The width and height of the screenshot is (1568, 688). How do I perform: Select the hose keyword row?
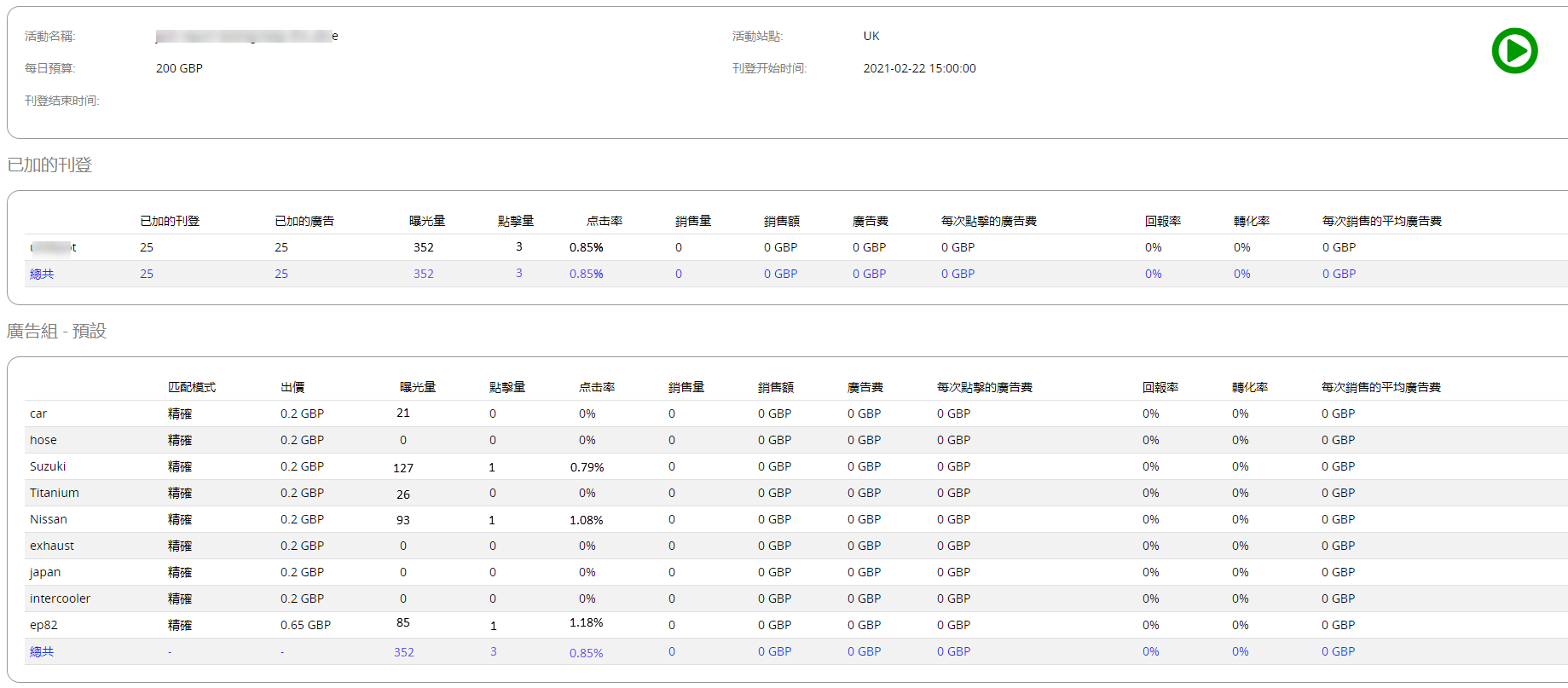pyautogui.click(x=796, y=440)
